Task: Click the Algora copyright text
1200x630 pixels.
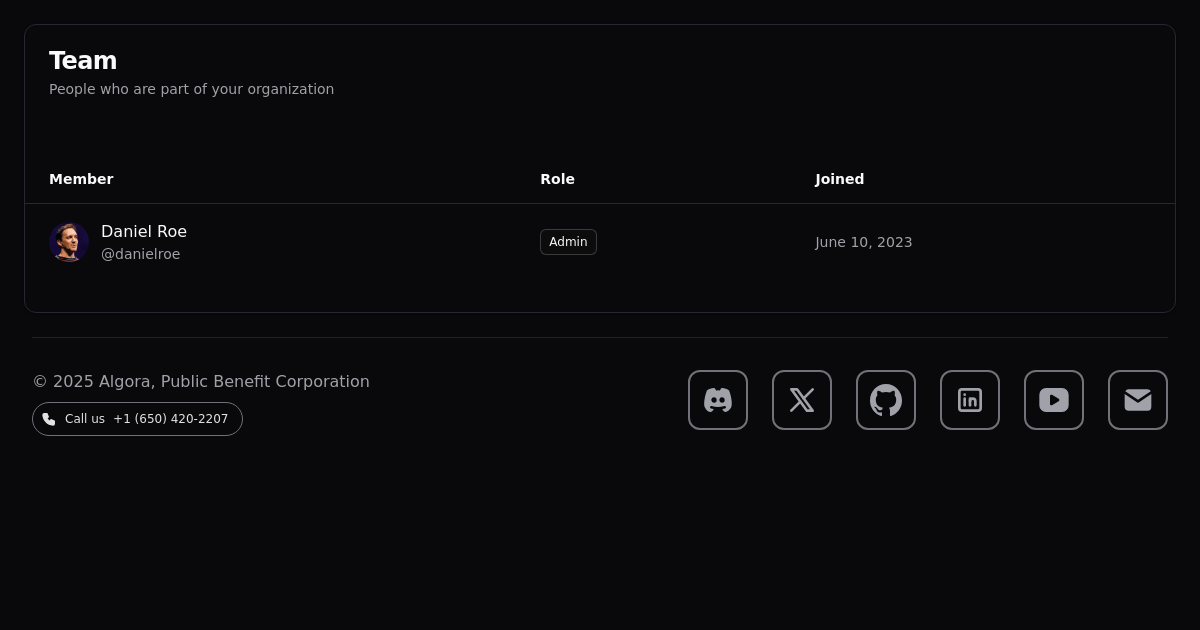Action: [201, 381]
